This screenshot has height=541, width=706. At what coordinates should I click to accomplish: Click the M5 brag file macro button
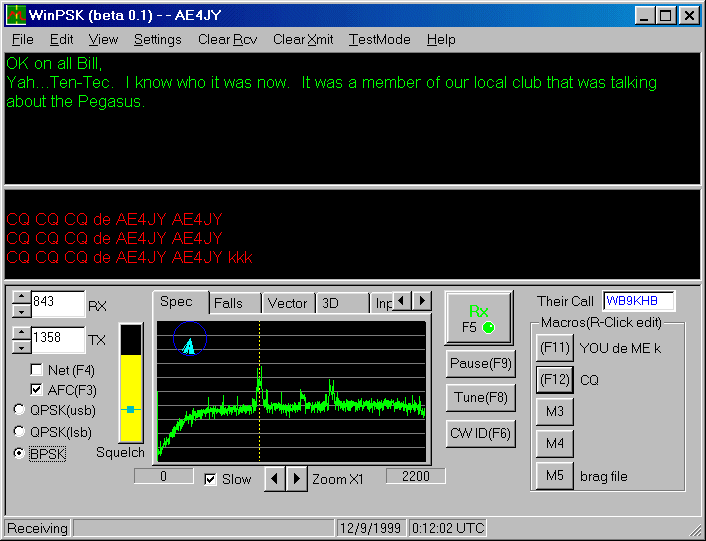click(x=555, y=475)
